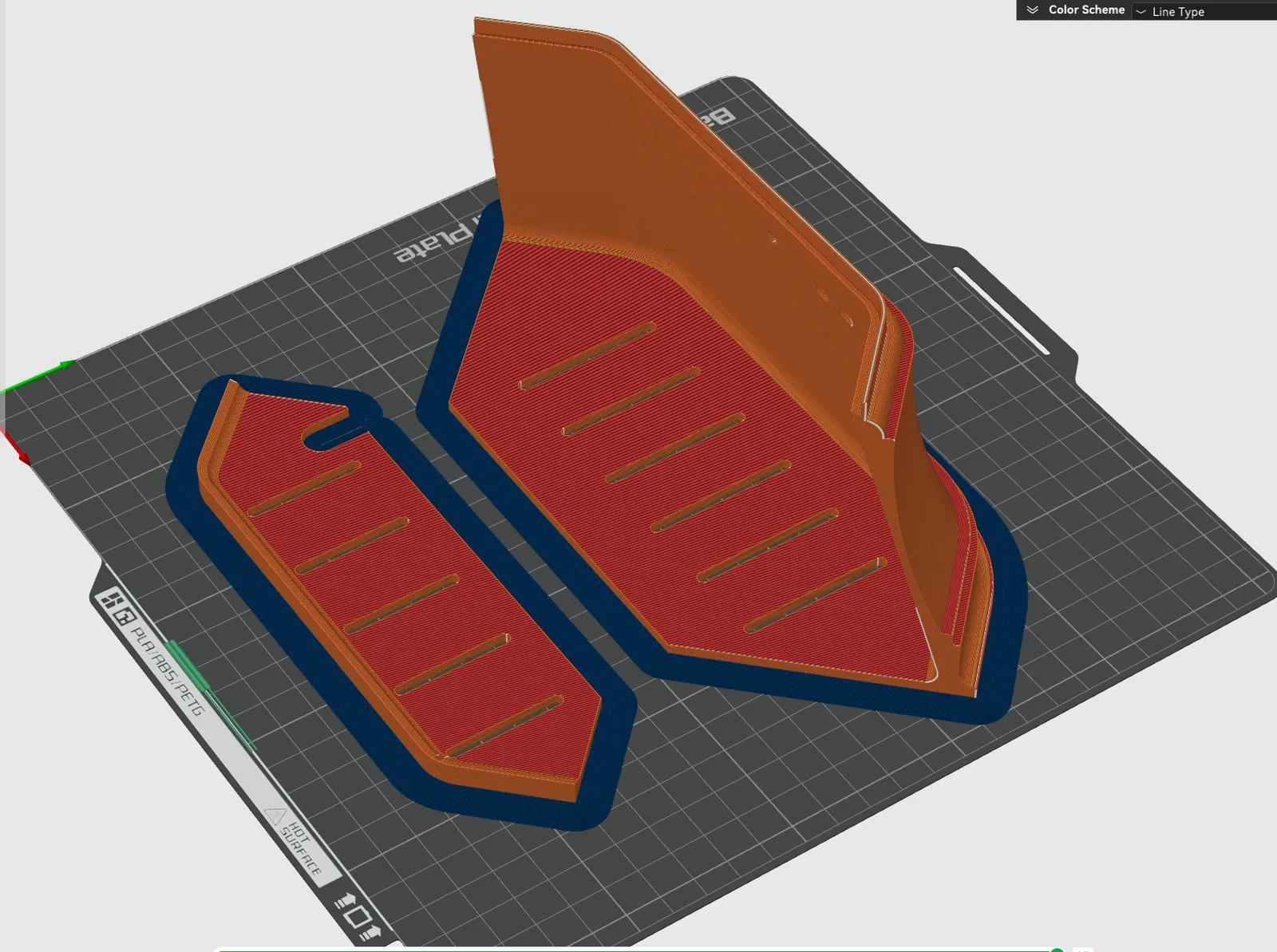This screenshot has height=952, width=1277.
Task: Click the square icons above PLA/ABS/PETG text
Action: pos(116,608)
